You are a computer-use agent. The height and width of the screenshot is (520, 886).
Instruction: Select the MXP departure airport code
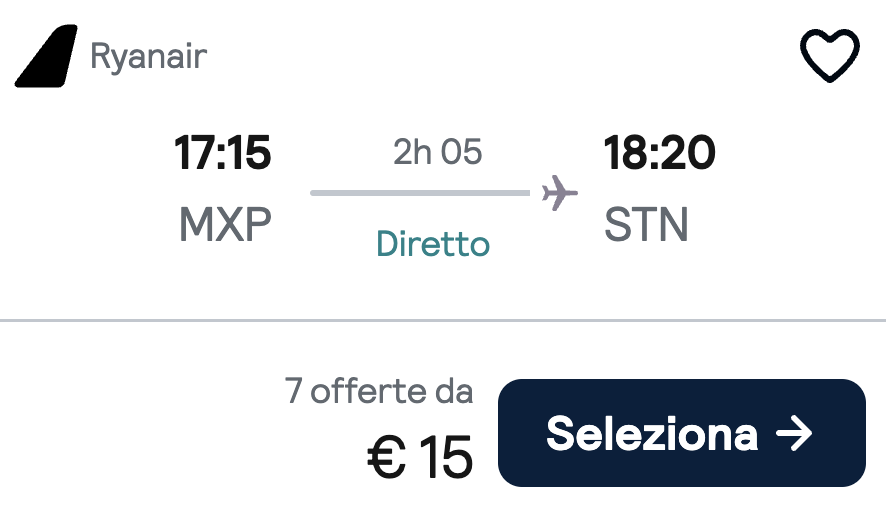pos(225,224)
